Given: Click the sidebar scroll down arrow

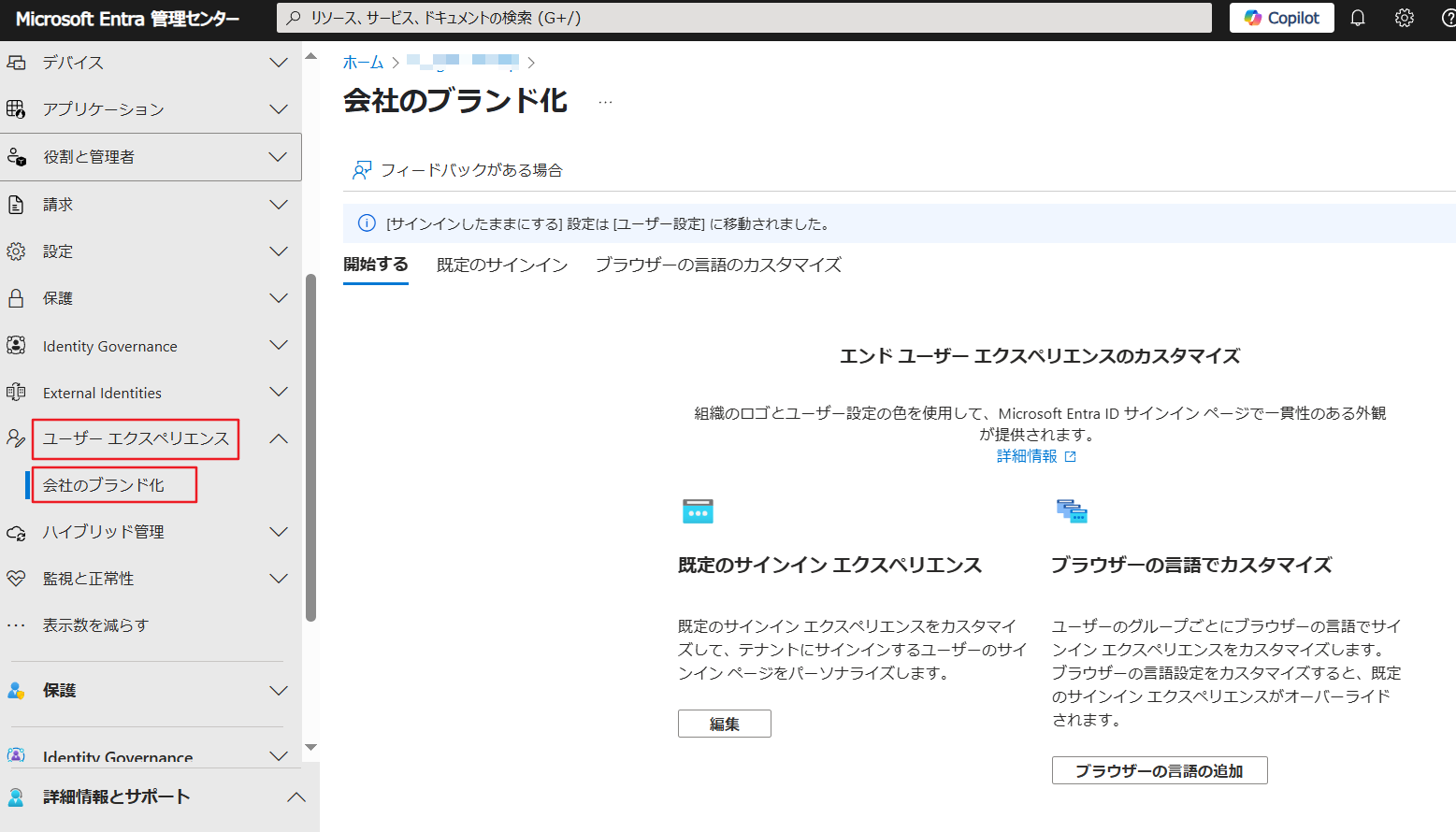Looking at the screenshot, I should (x=311, y=747).
